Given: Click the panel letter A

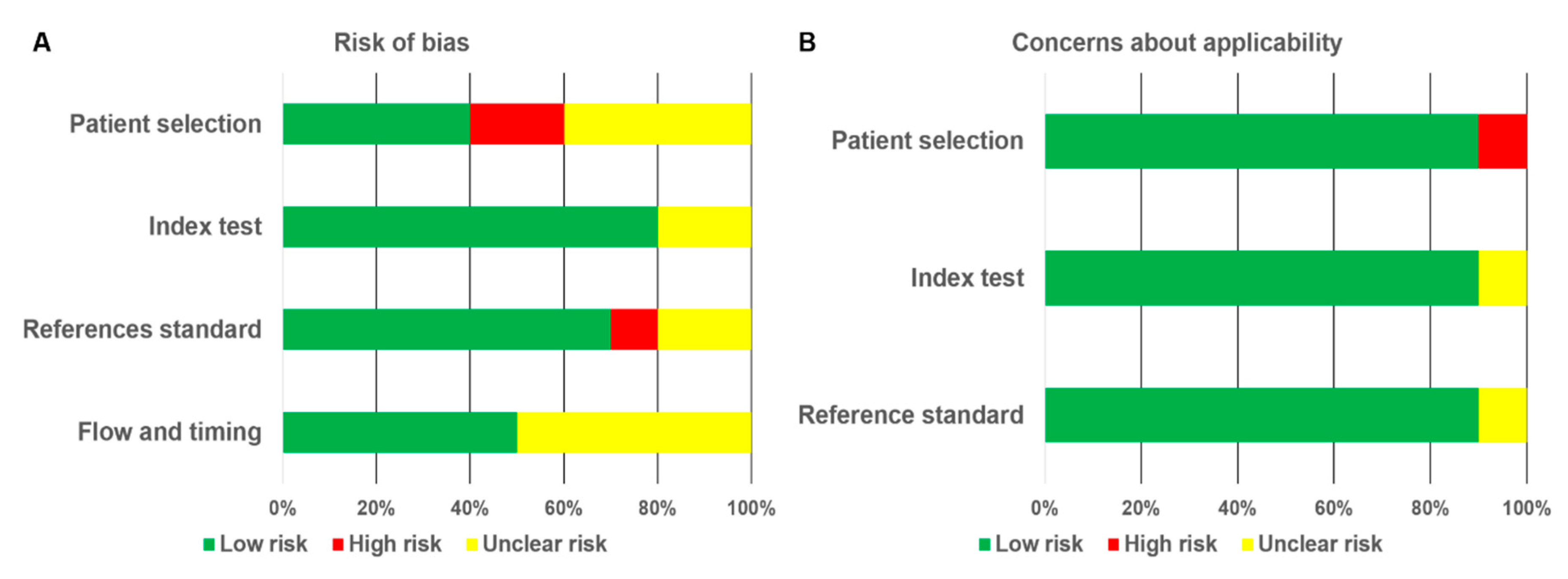Looking at the screenshot, I should pos(41,43).
